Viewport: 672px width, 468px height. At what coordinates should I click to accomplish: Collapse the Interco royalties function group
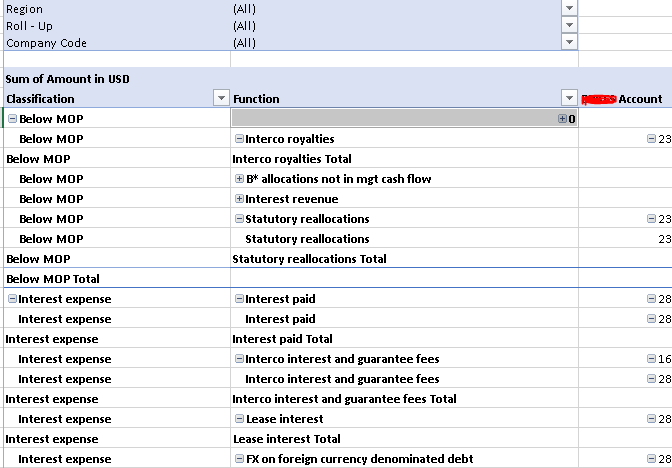click(x=239, y=139)
